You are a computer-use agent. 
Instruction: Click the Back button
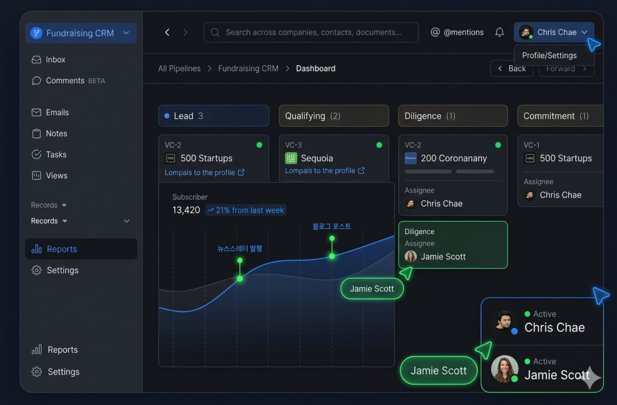click(511, 69)
